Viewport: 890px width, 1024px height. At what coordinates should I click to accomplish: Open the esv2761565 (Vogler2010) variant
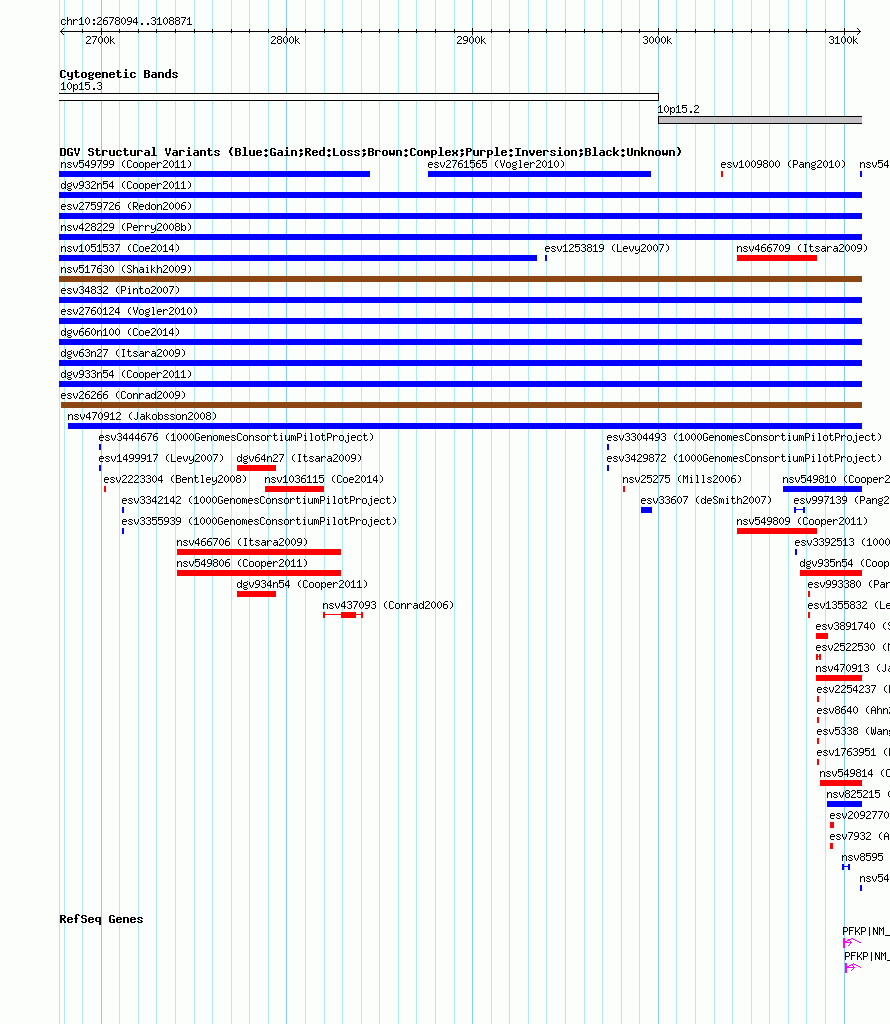(x=496, y=165)
